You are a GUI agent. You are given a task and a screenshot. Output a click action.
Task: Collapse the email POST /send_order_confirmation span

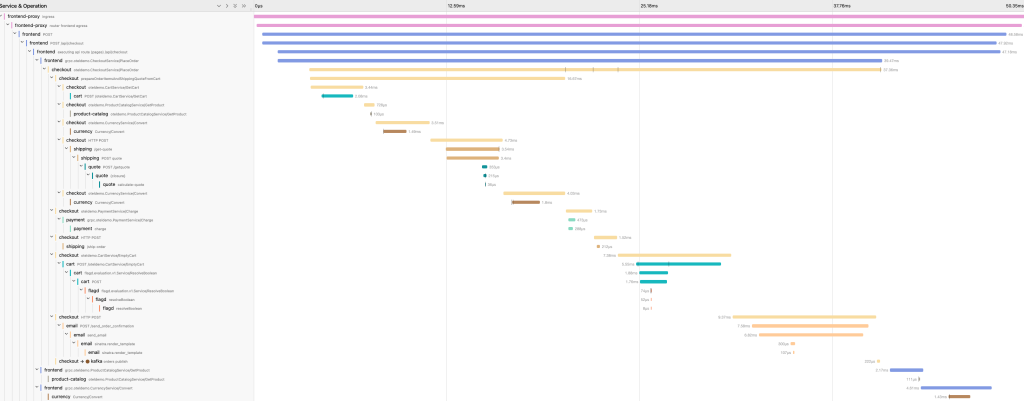coord(60,326)
